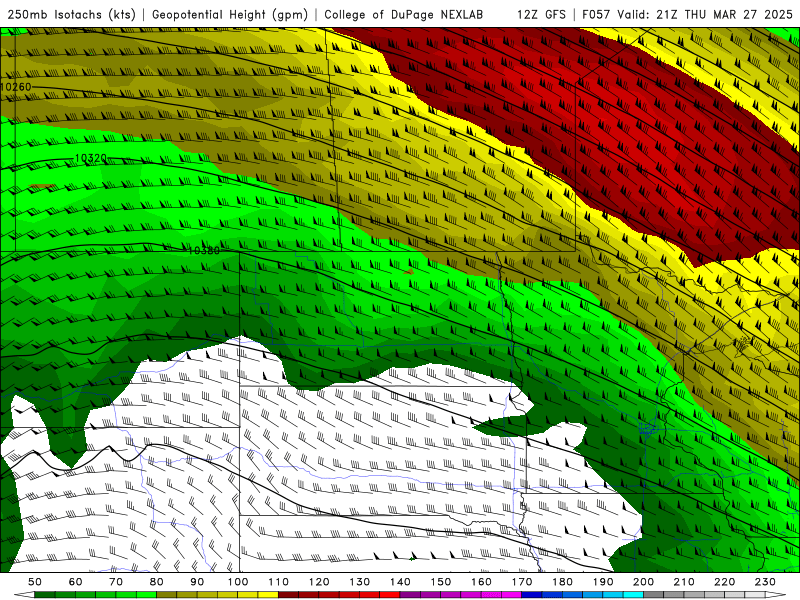Click the '180' value on color scale
The image size is (800, 600).
click(562, 582)
